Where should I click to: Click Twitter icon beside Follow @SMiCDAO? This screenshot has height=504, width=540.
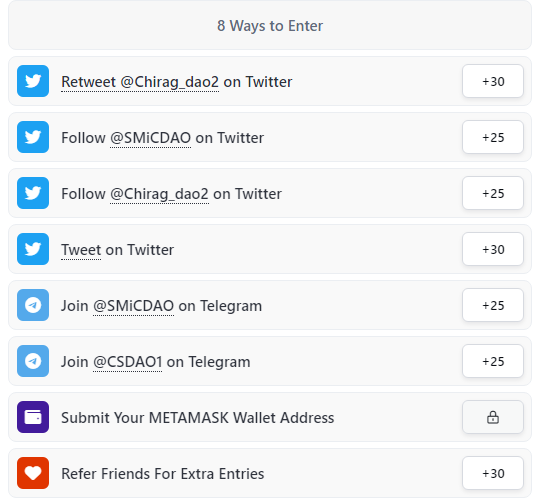click(x=33, y=137)
